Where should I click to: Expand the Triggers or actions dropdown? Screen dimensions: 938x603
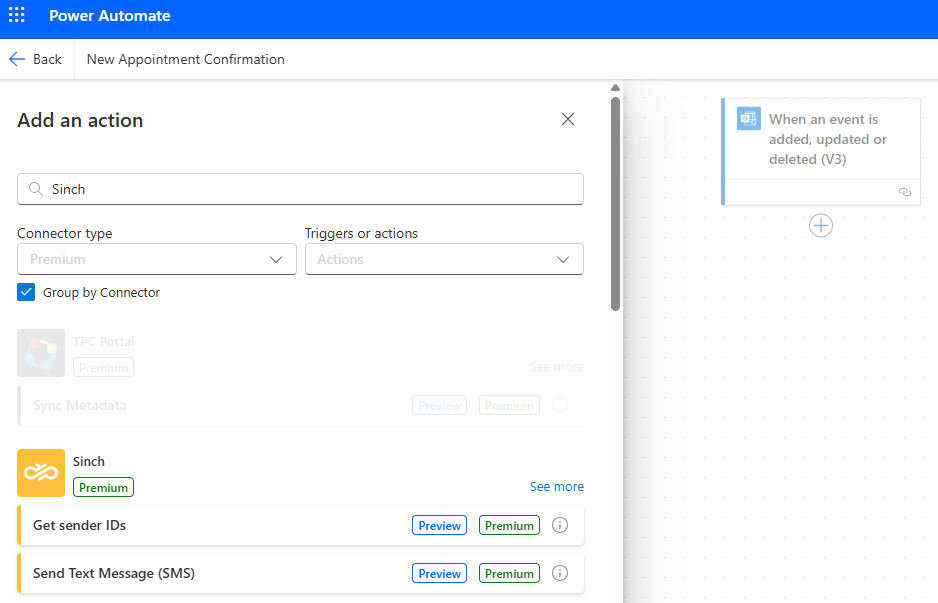(444, 259)
